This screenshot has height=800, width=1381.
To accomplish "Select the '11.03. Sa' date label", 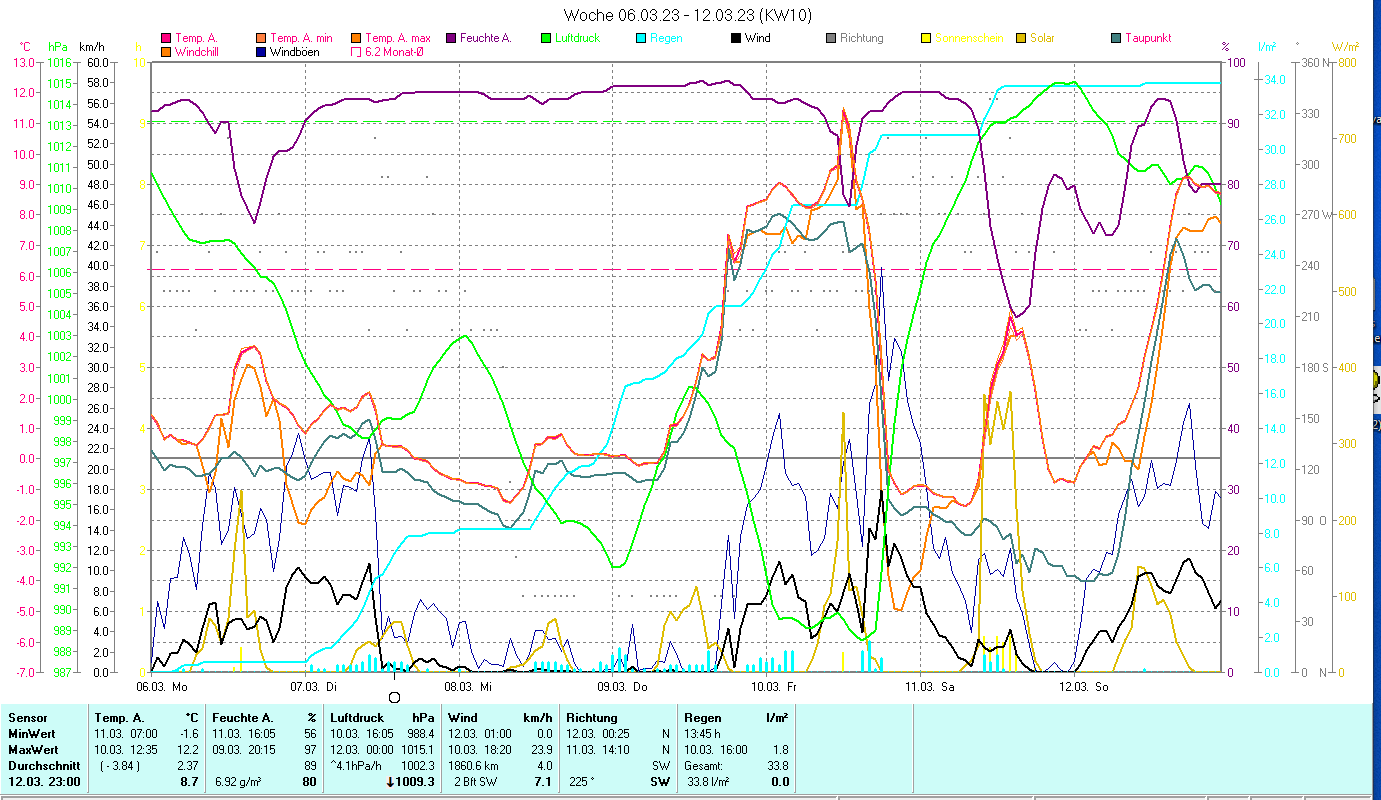I will [x=931, y=687].
